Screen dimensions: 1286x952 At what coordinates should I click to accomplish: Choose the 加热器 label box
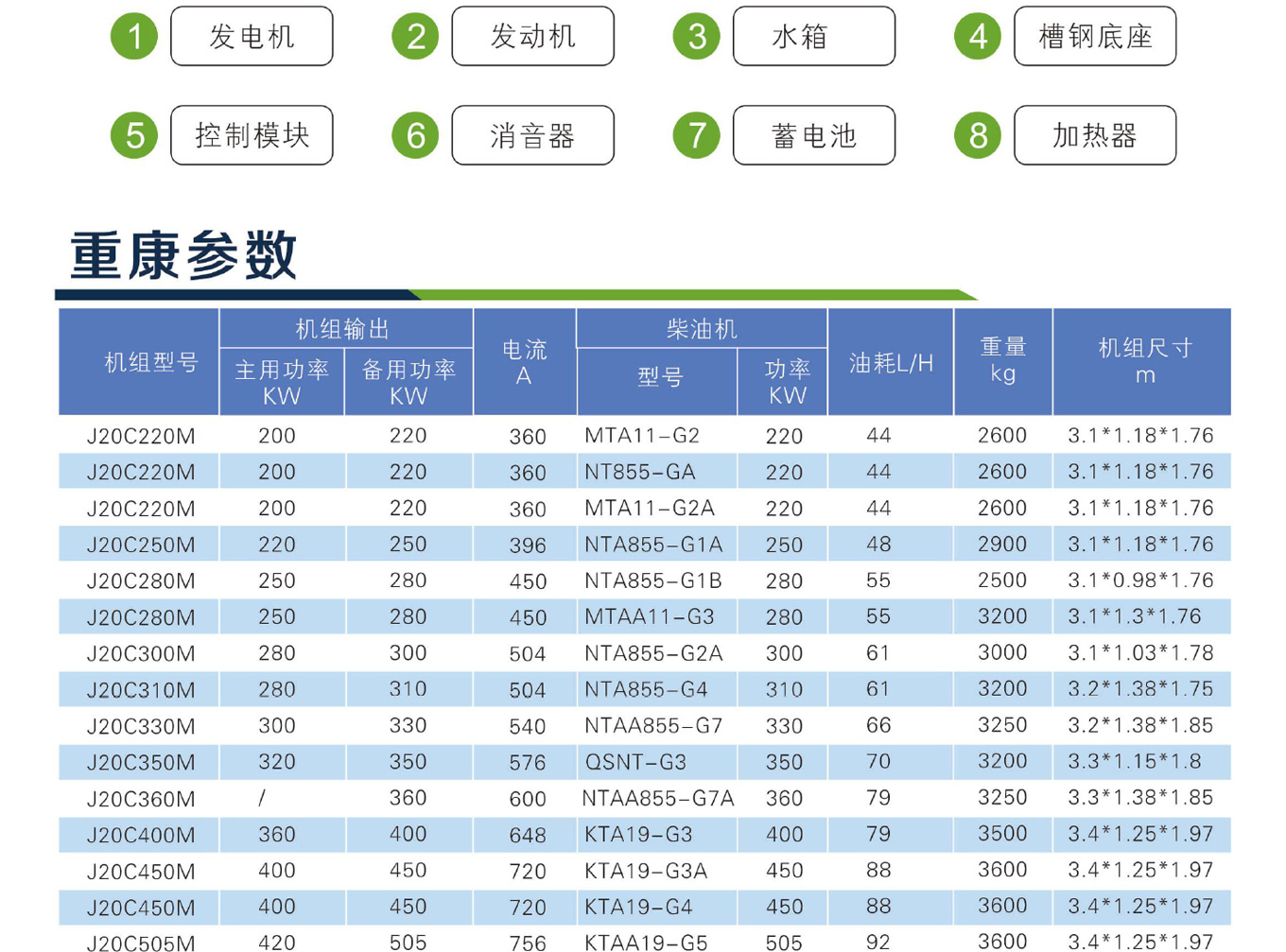pyautogui.click(x=1095, y=135)
